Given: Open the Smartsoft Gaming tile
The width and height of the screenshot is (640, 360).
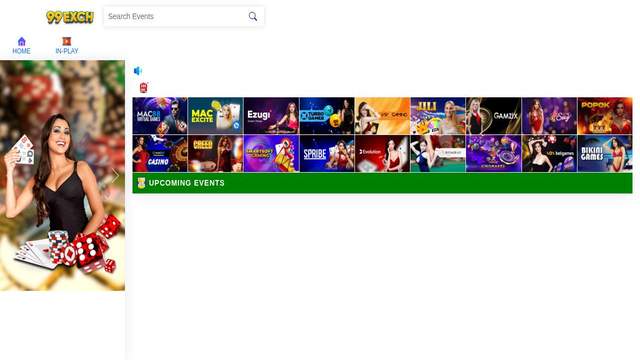Looking at the screenshot, I should pyautogui.click(x=271, y=153).
